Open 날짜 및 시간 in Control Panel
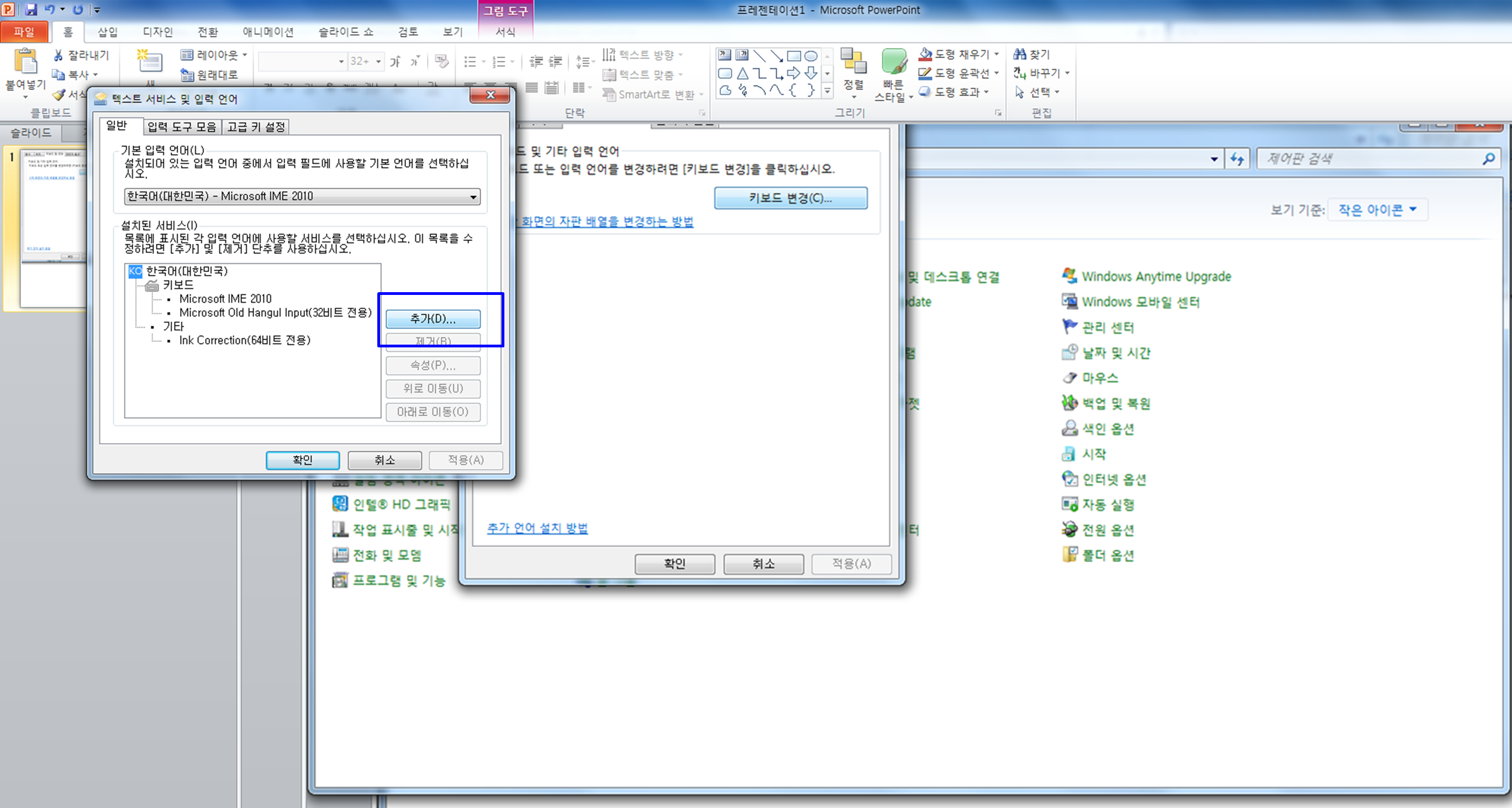 click(x=1116, y=353)
